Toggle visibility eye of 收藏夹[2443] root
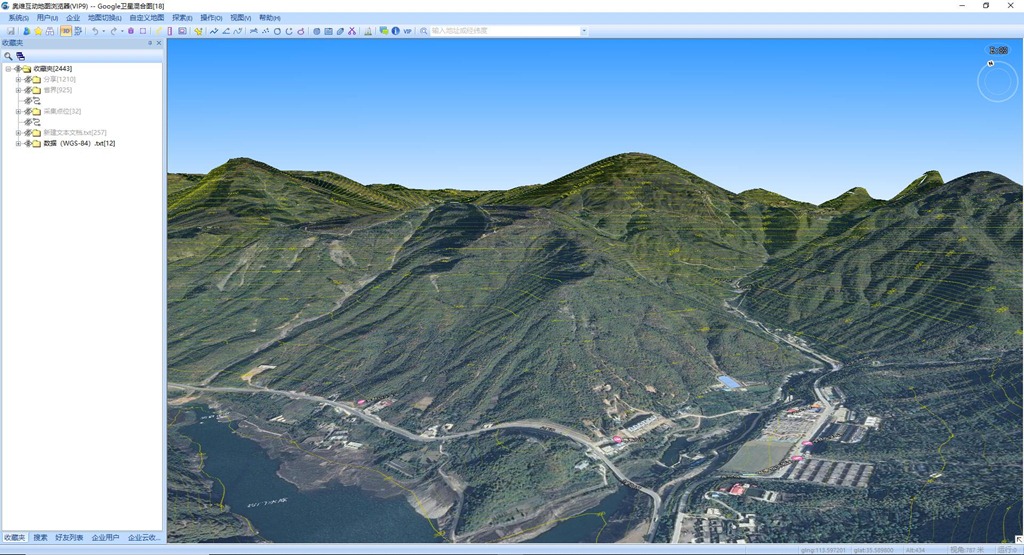Viewport: 1024px width, 555px height. click(x=18, y=69)
